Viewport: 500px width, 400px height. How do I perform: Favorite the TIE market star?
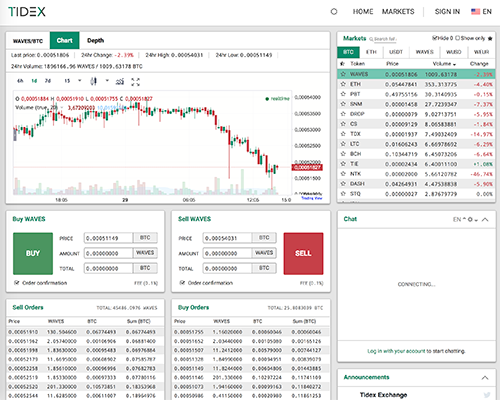[x=343, y=164]
